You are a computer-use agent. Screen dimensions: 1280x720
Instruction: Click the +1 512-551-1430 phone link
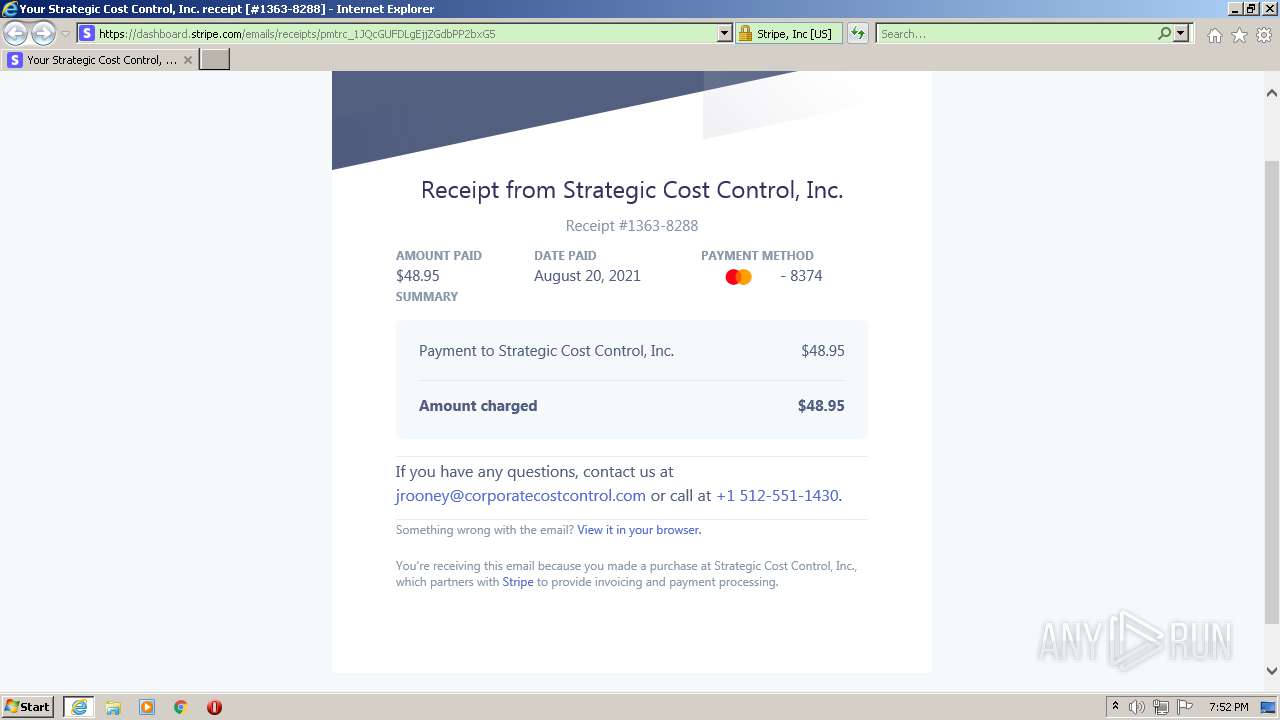tap(777, 495)
